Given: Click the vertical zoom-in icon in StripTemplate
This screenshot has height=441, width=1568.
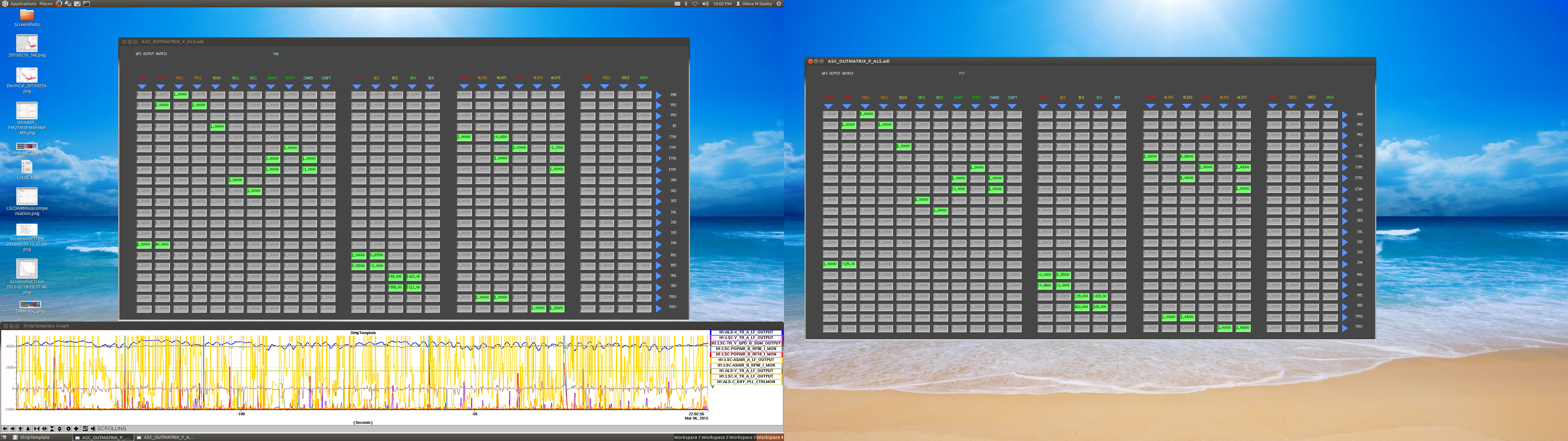Looking at the screenshot, I should [x=52, y=429].
